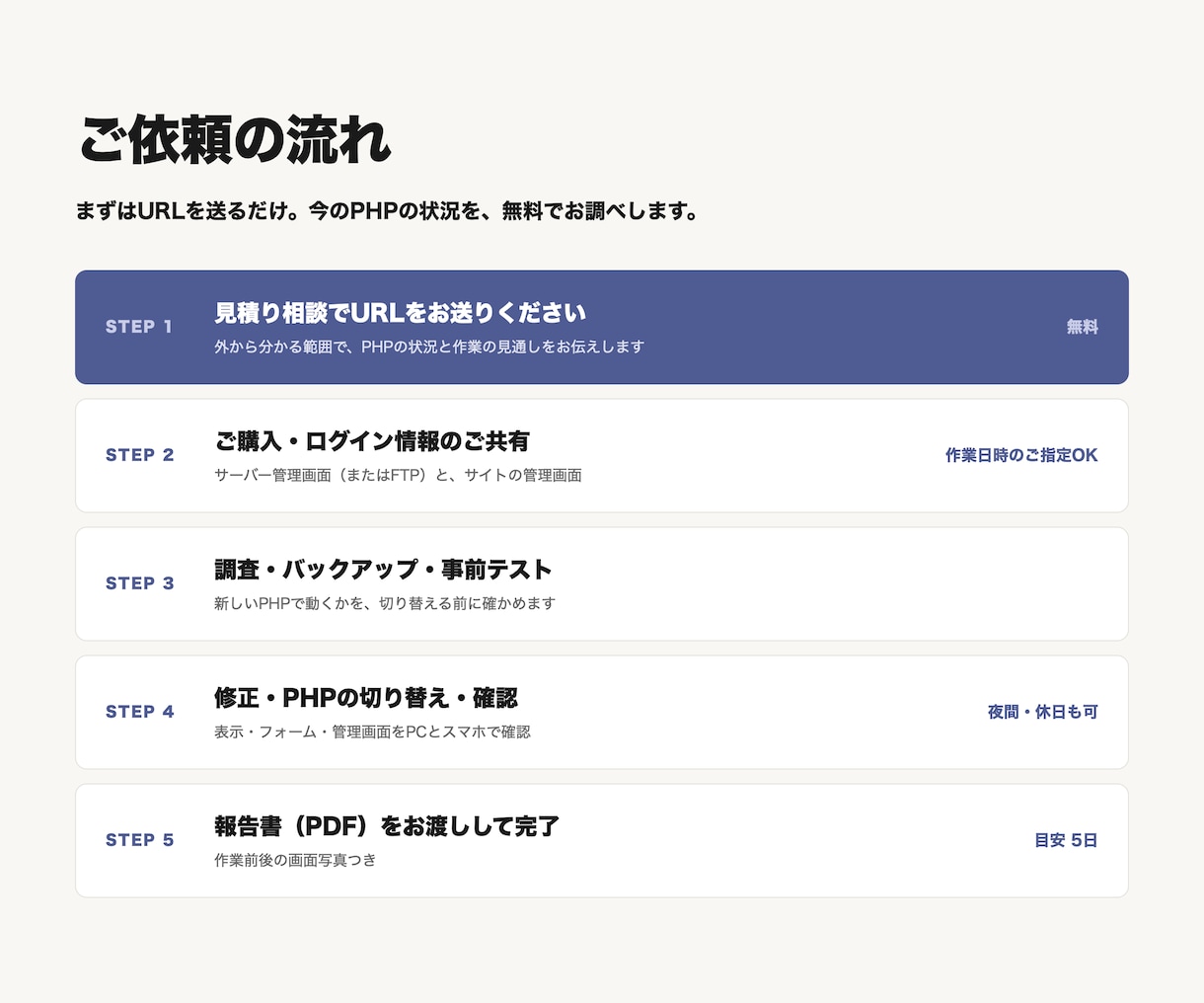
Task: Select the STEP 2 label
Action: [140, 455]
